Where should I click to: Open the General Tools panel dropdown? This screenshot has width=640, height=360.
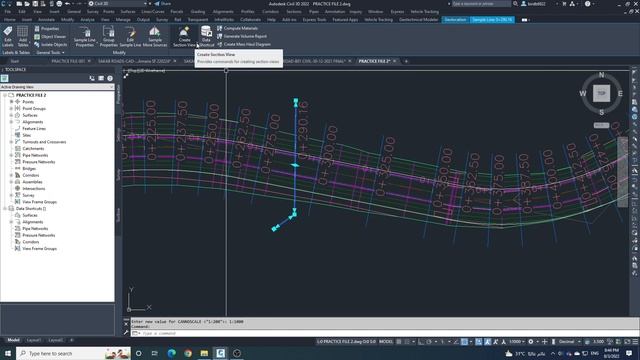pos(50,53)
